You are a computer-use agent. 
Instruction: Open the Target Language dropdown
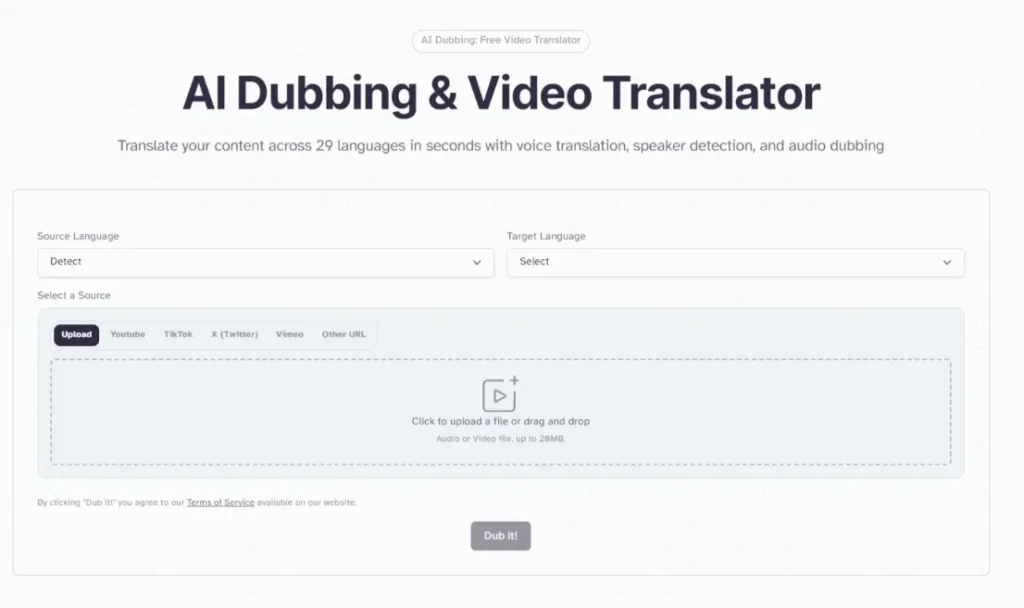point(737,262)
